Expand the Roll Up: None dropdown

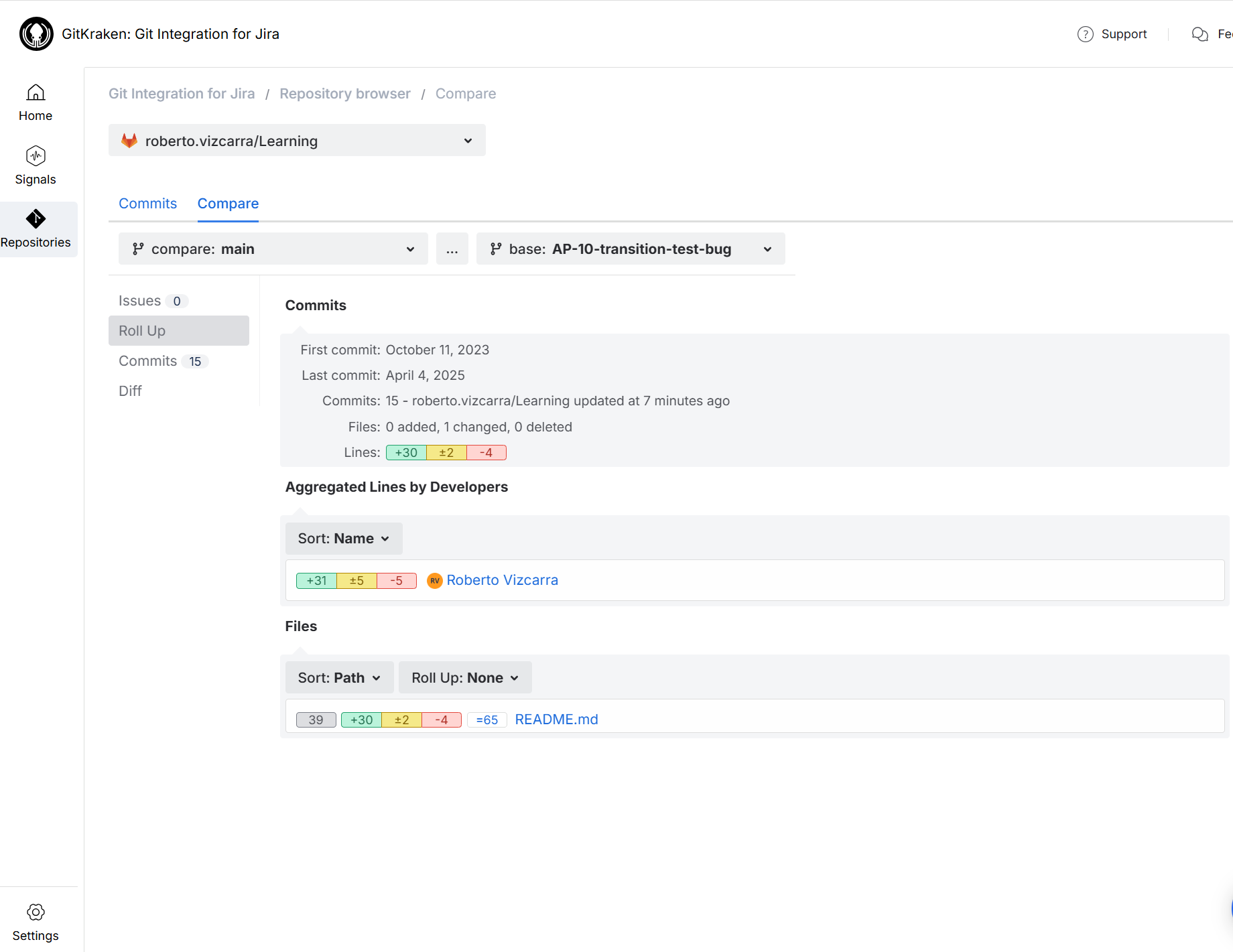[464, 678]
